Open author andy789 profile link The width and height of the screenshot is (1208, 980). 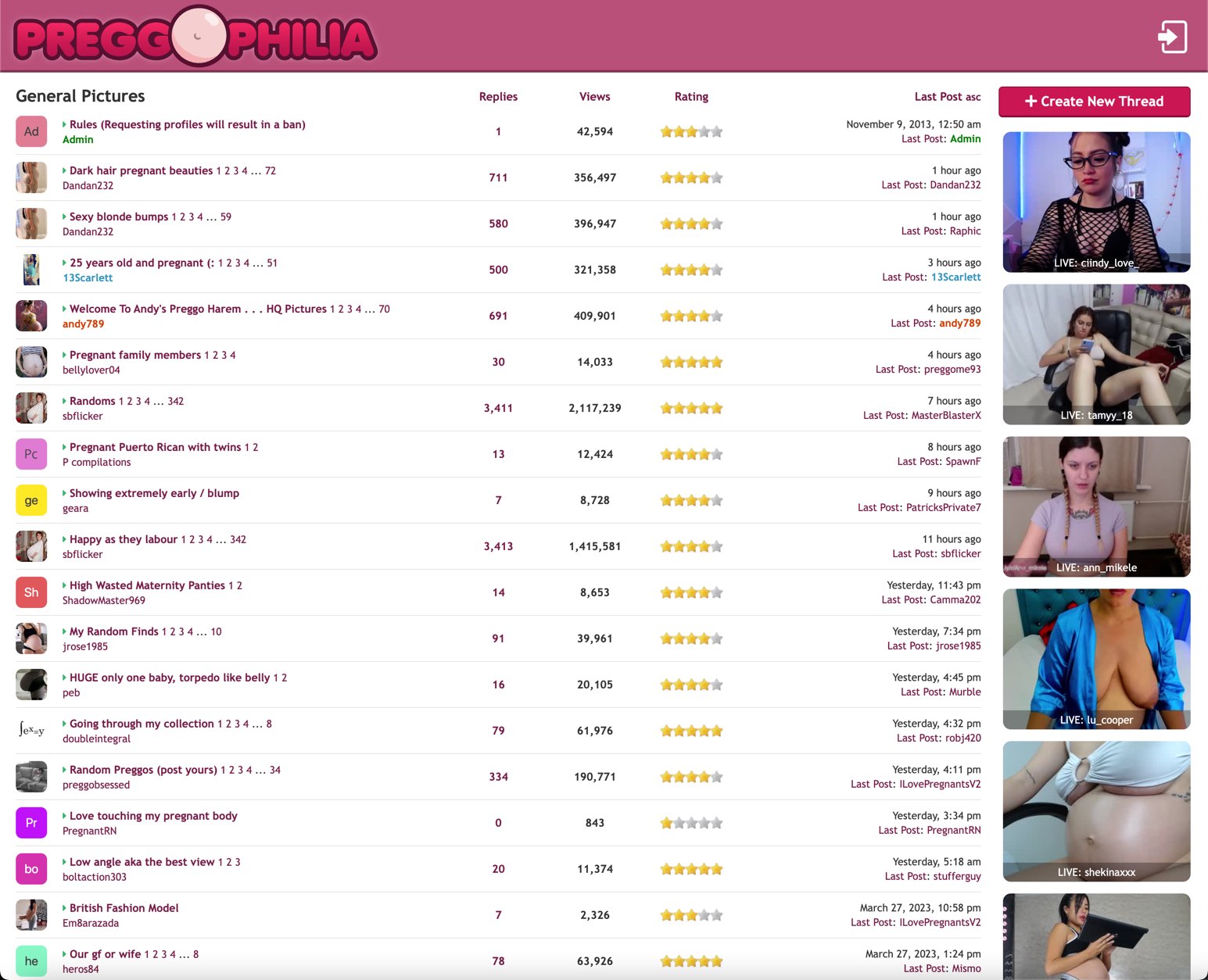83,324
